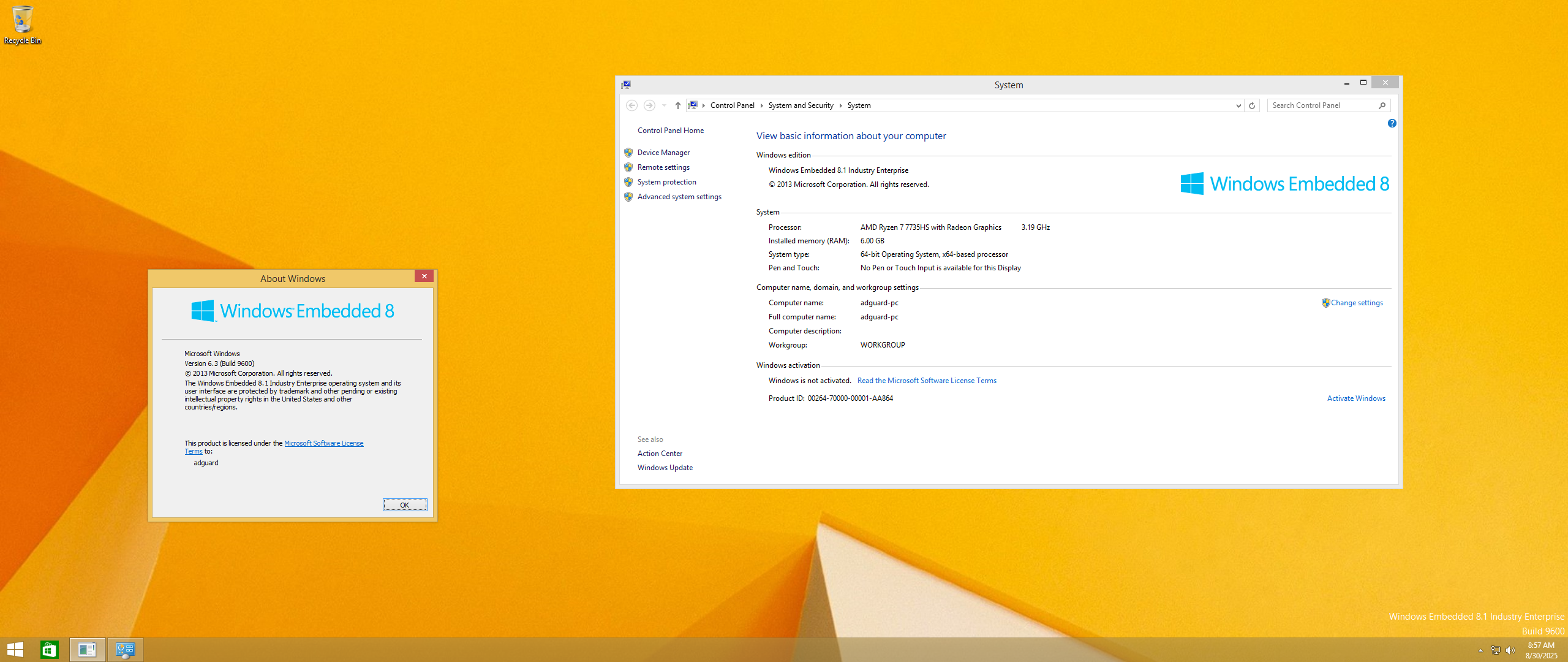1568x662 pixels.
Task: Refresh the System control panel page
Action: [x=1252, y=105]
